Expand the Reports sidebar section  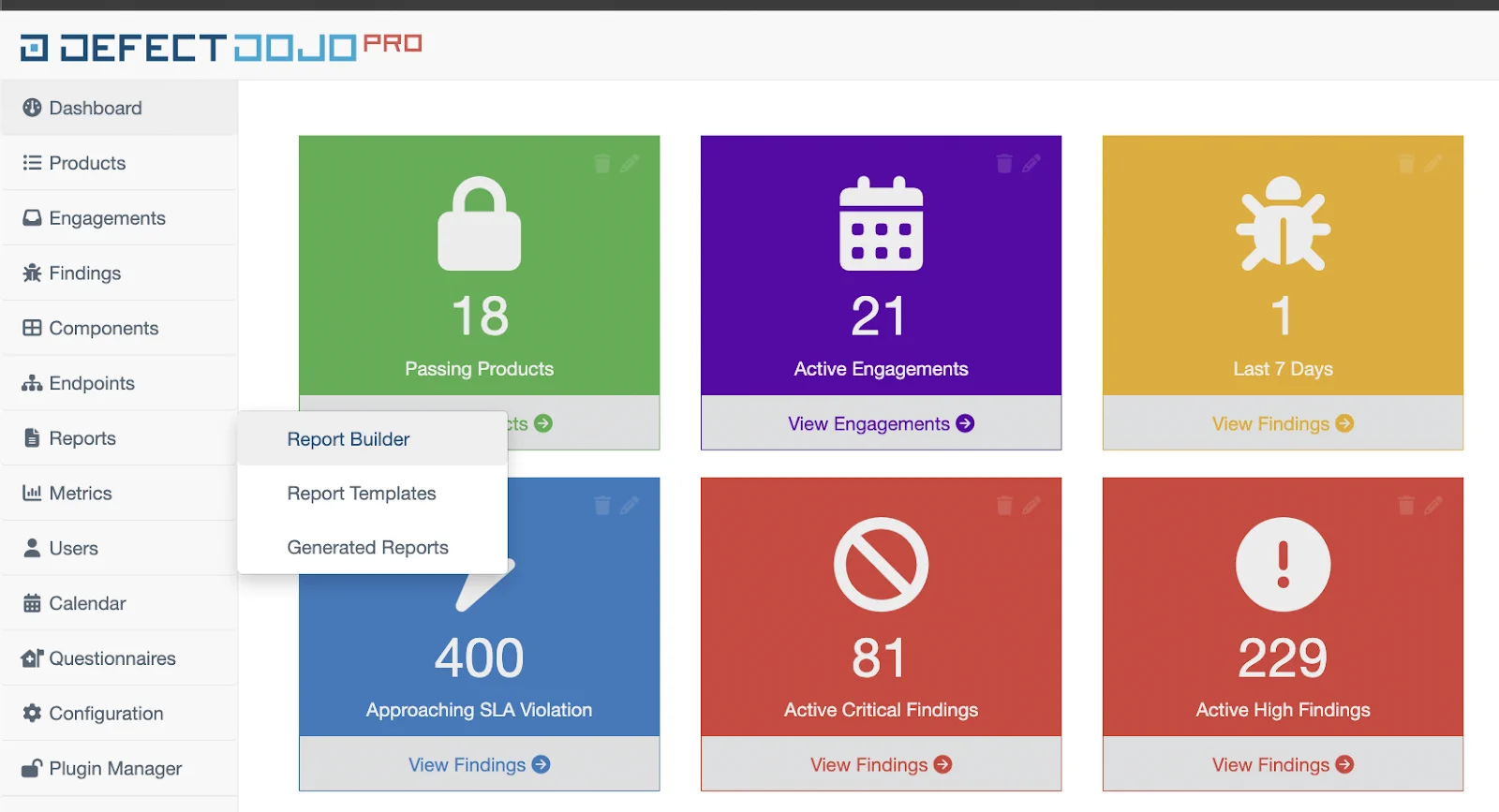click(x=82, y=438)
